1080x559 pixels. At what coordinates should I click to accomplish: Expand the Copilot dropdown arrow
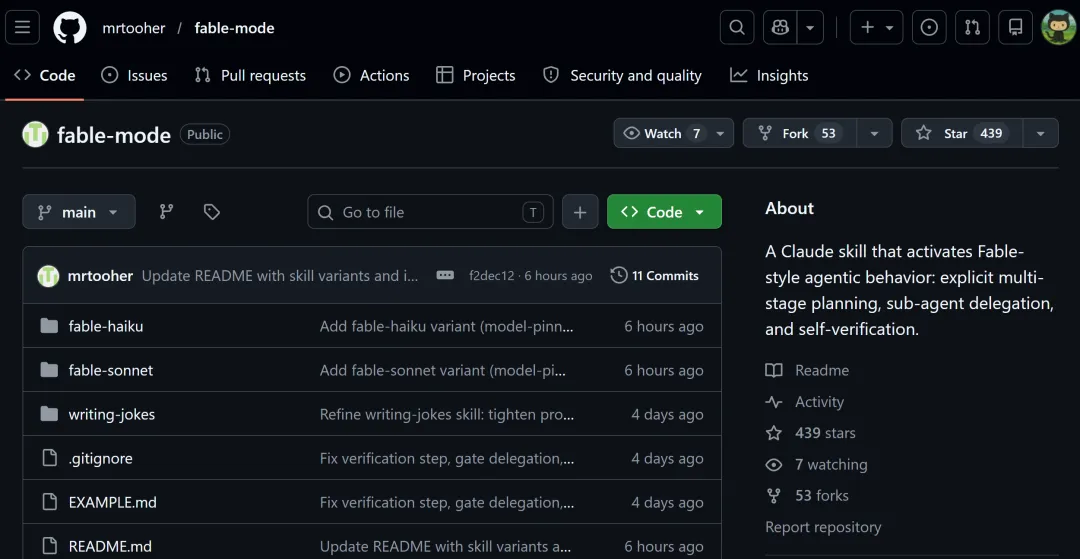(810, 28)
